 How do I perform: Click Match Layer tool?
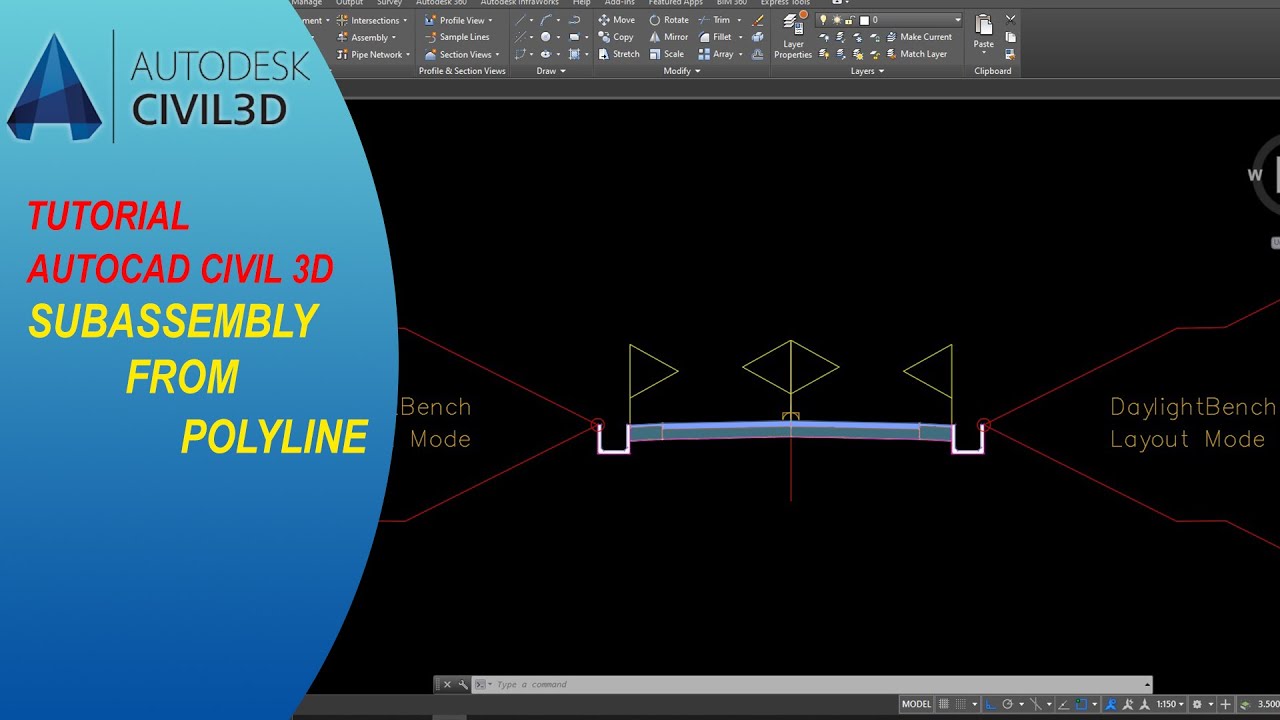[915, 54]
